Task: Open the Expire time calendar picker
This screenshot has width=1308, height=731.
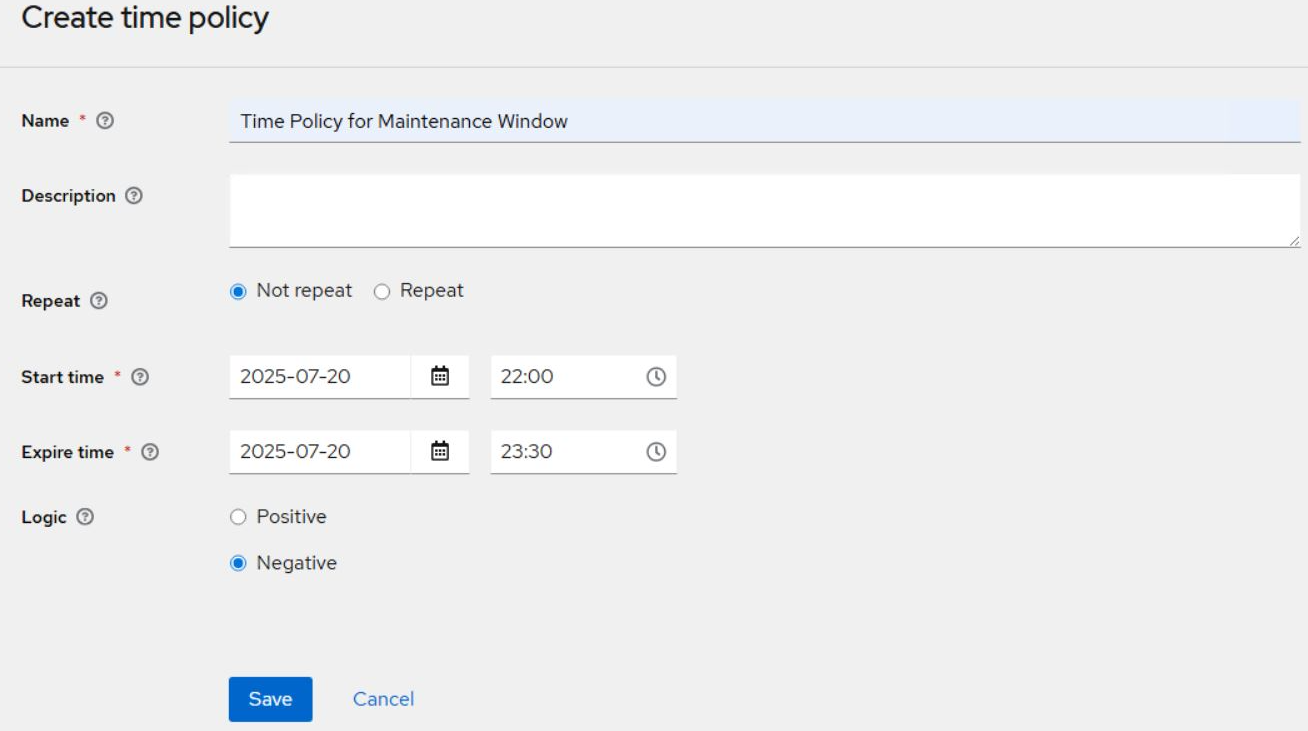Action: 440,451
